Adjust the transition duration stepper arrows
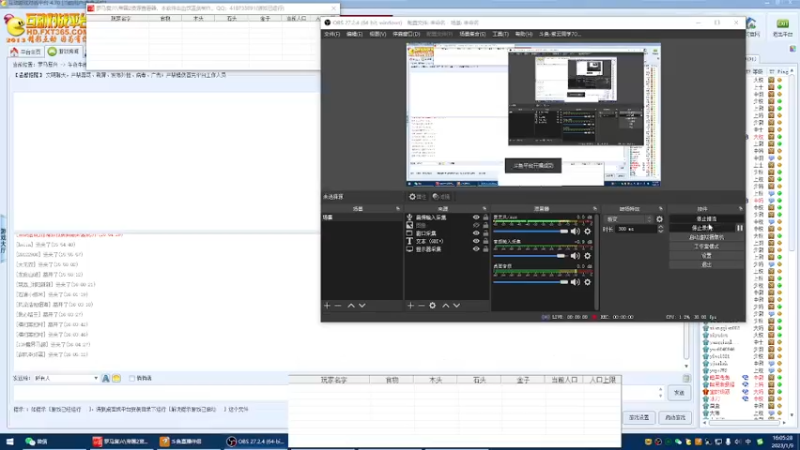This screenshot has width=800, height=450. tap(661, 229)
